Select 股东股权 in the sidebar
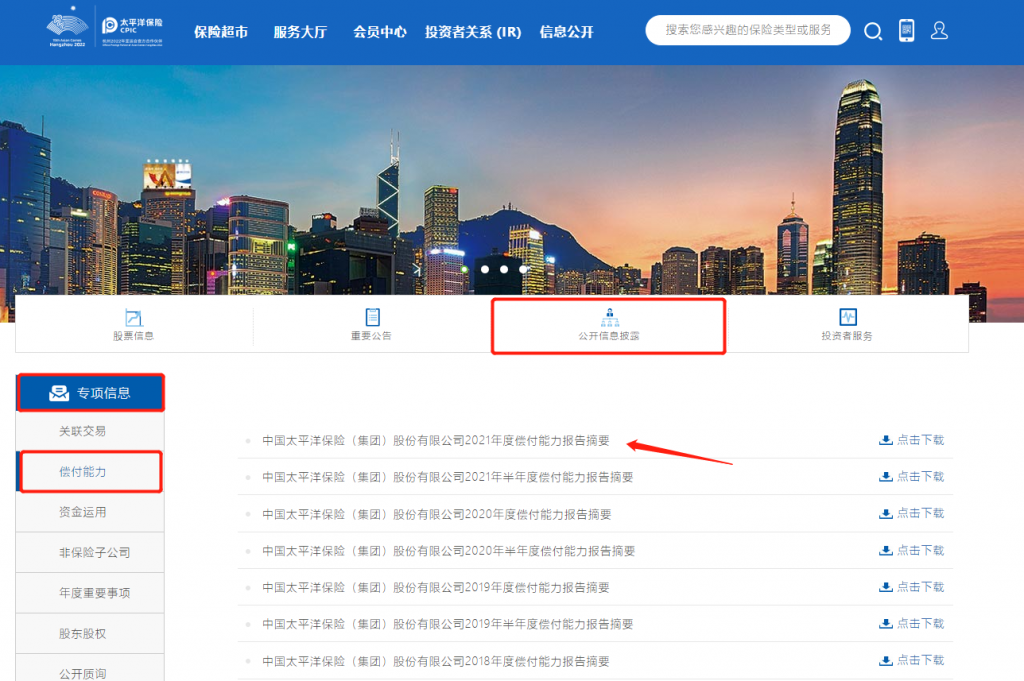 click(x=90, y=633)
